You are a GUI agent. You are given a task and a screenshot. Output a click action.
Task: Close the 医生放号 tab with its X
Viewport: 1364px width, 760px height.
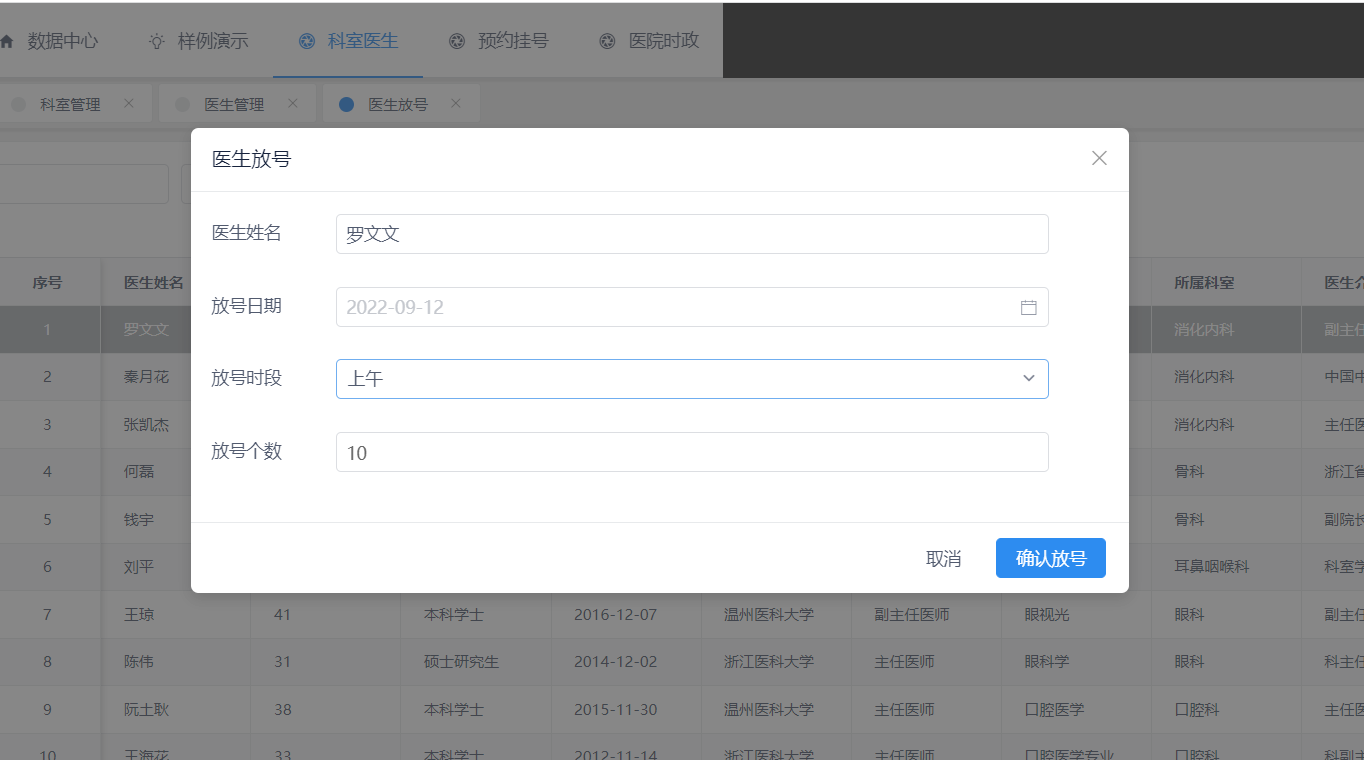(x=456, y=103)
